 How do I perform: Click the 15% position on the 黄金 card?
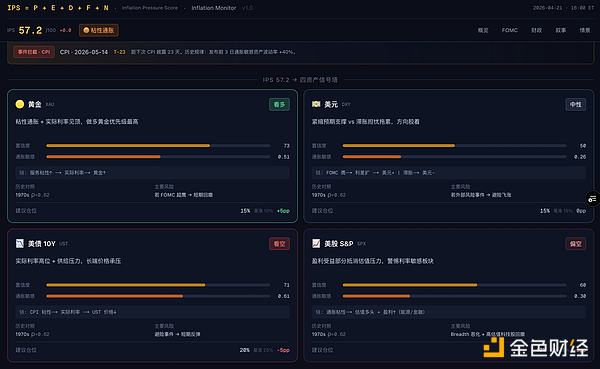click(x=245, y=211)
